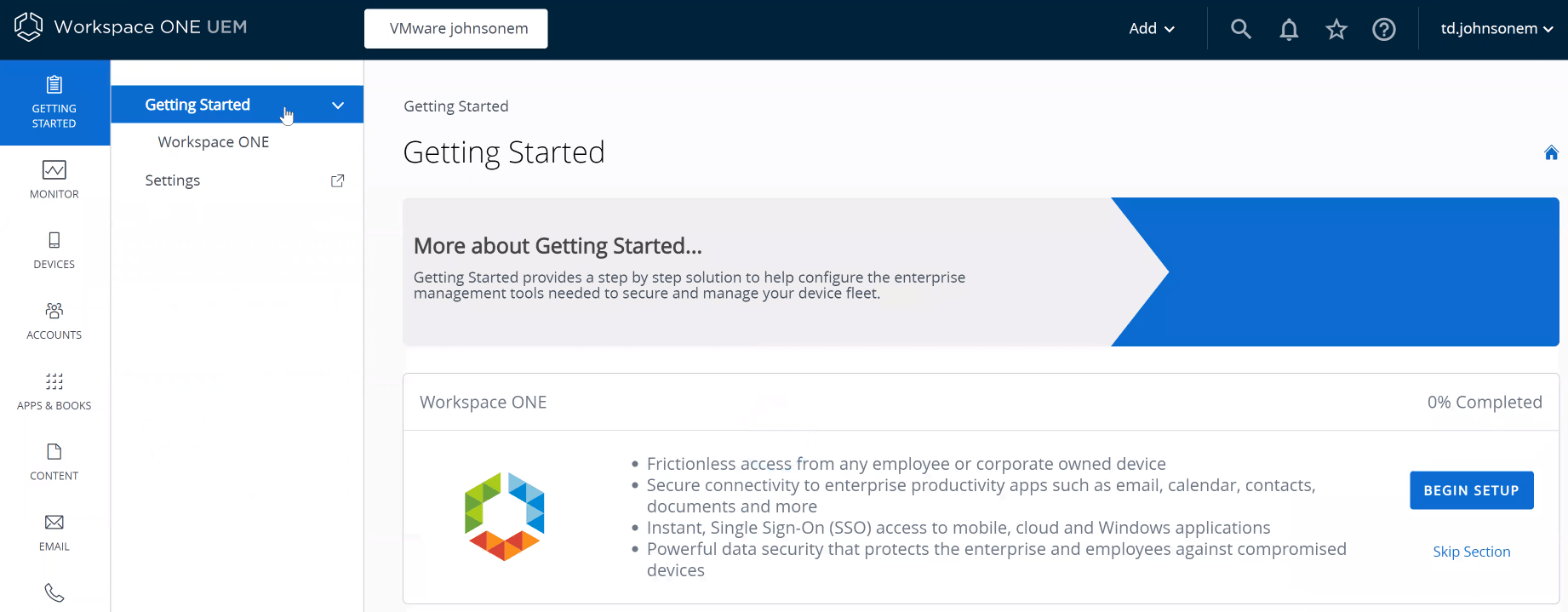This screenshot has height=612, width=1568.
Task: Open the search magnifier icon
Action: click(x=1241, y=29)
